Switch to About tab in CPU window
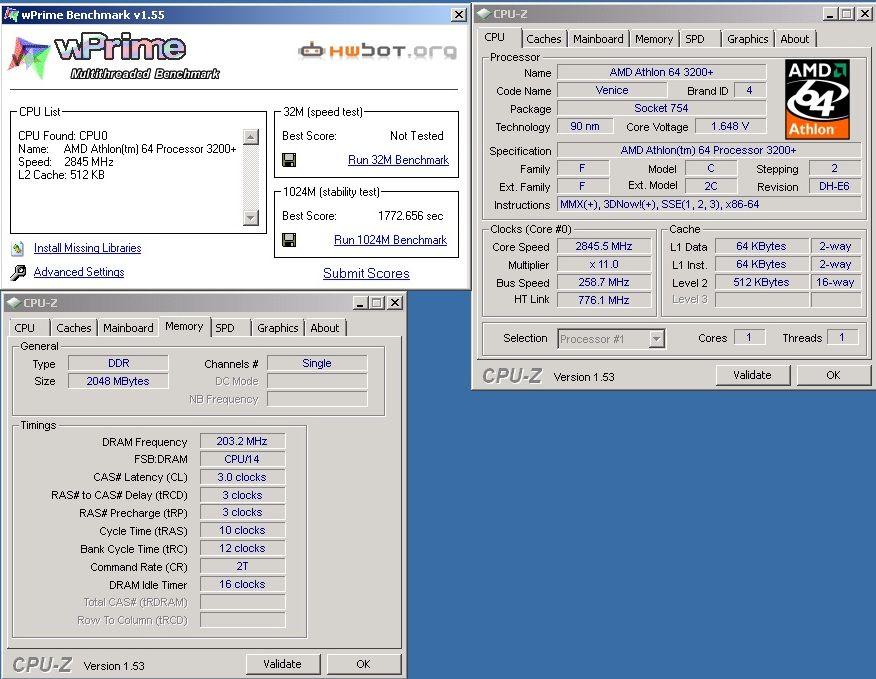 (794, 39)
